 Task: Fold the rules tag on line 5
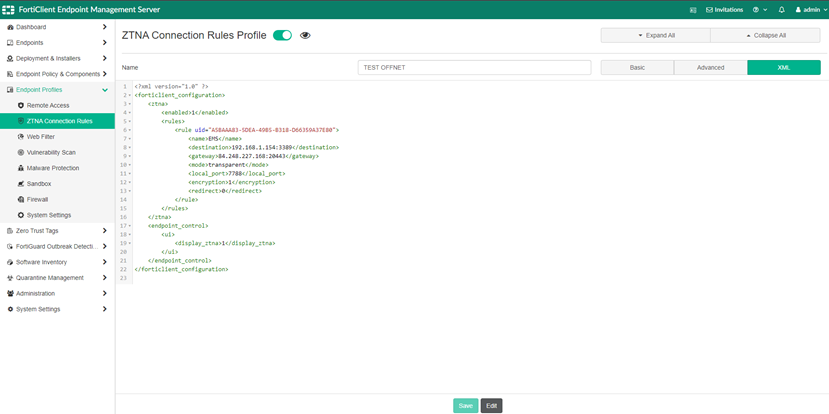(x=130, y=121)
